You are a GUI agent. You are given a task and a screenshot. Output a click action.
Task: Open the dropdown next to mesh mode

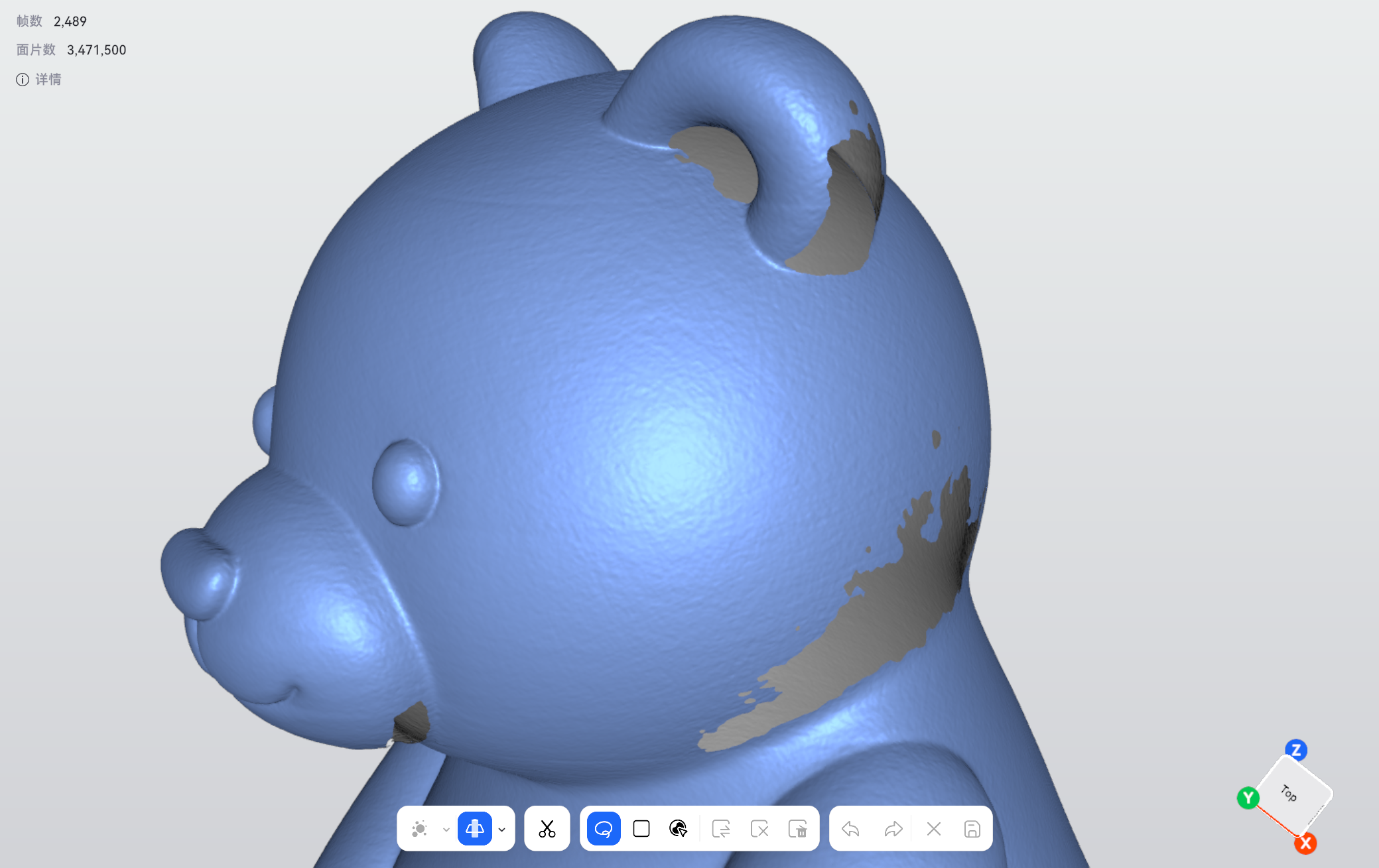[502, 830]
